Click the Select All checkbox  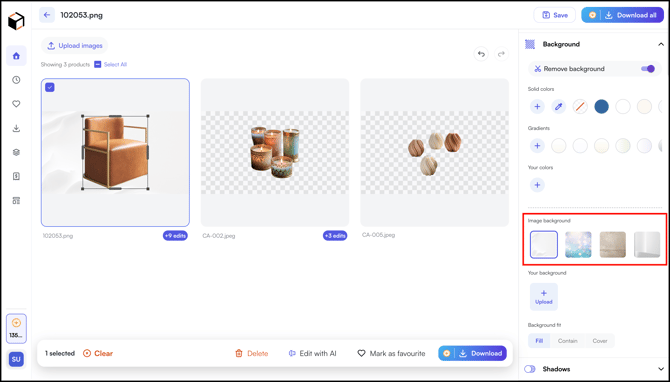[x=97, y=65]
